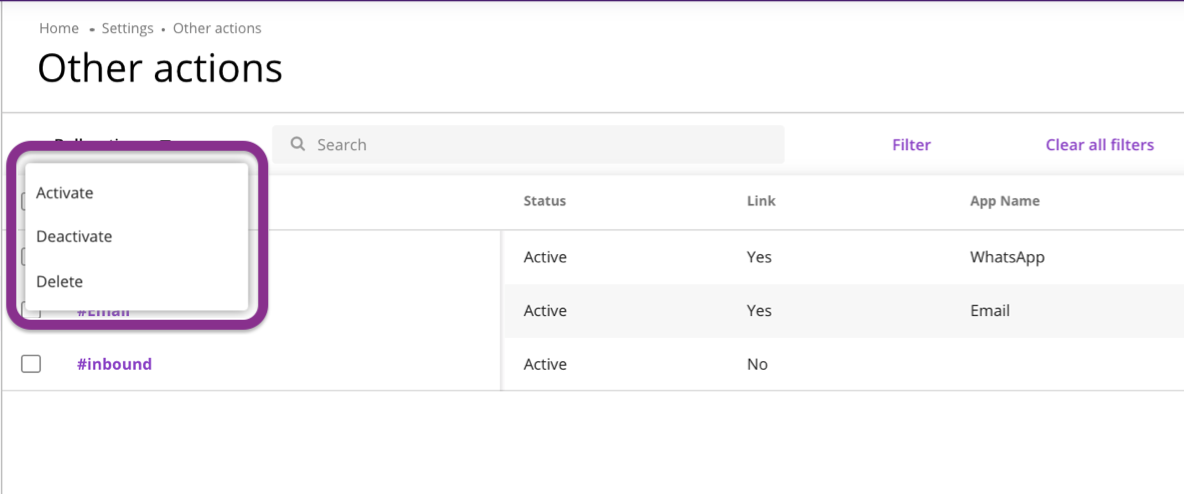Select Delete in the bulk actions menu

pyautogui.click(x=60, y=282)
